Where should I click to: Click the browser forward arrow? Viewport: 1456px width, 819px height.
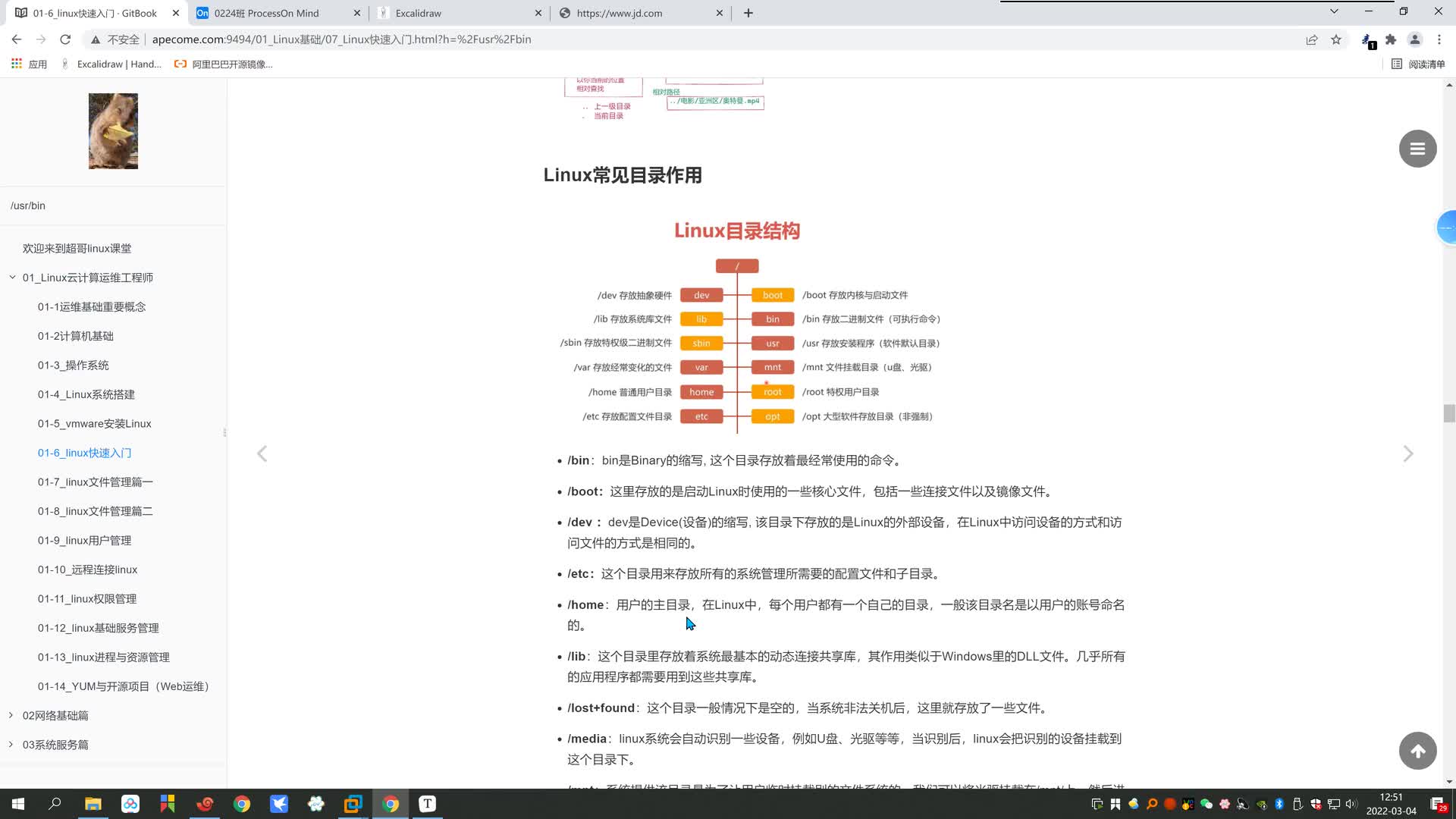(41, 39)
